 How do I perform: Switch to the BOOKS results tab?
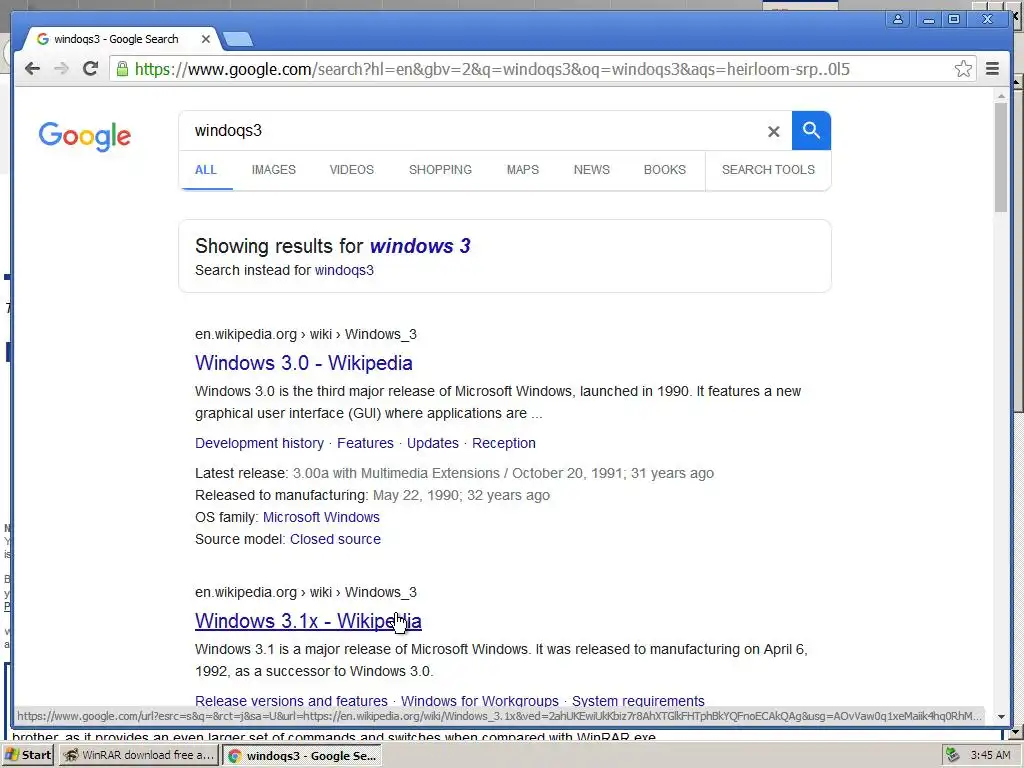(665, 170)
